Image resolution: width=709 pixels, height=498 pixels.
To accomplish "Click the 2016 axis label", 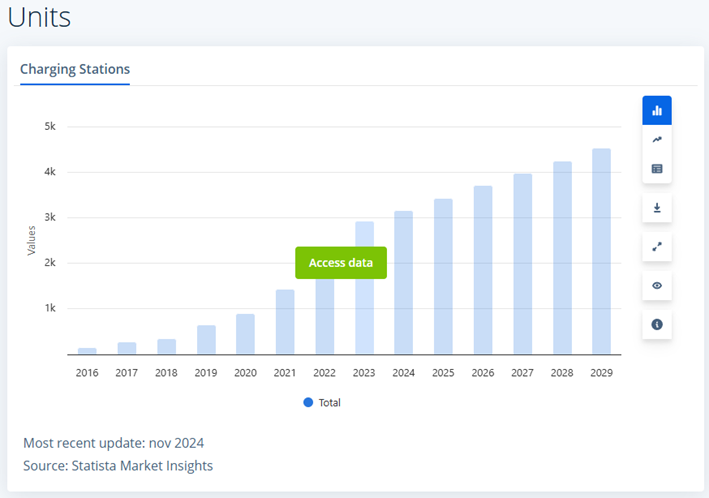I will 87,373.
